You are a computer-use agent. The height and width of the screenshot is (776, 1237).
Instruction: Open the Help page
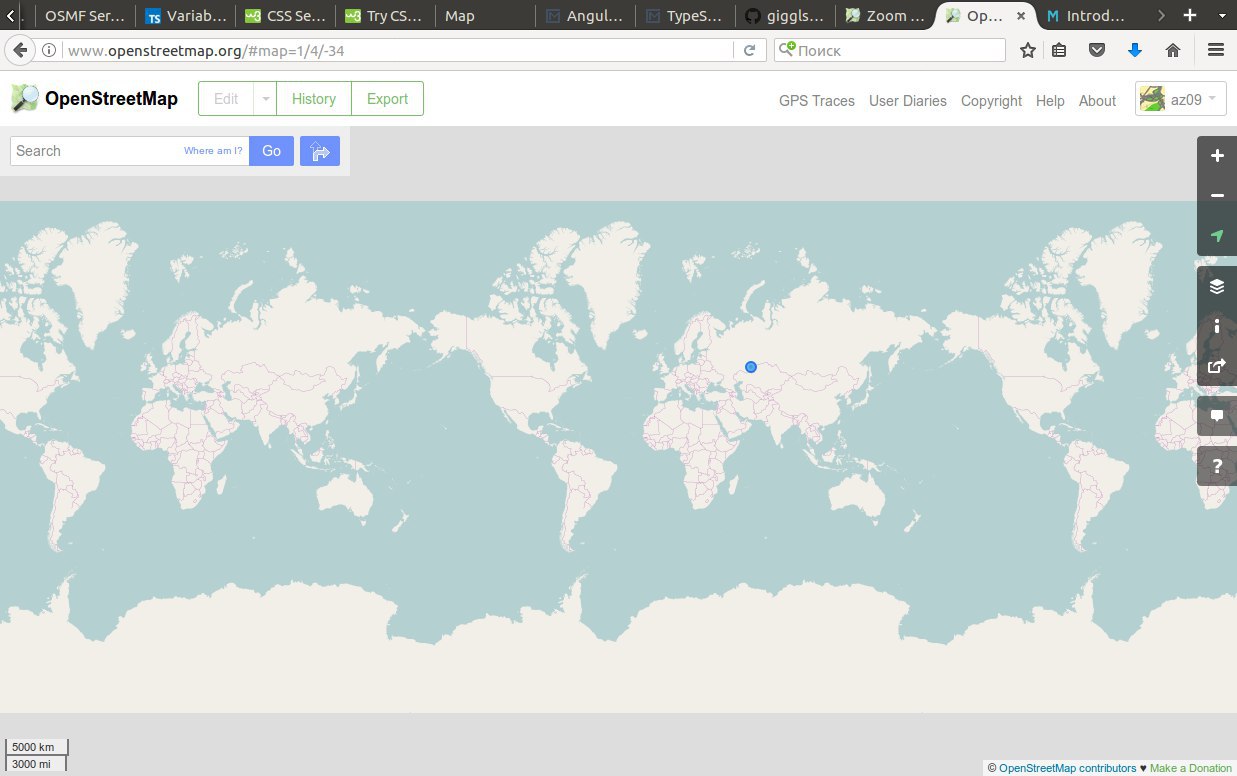pyautogui.click(x=1050, y=100)
